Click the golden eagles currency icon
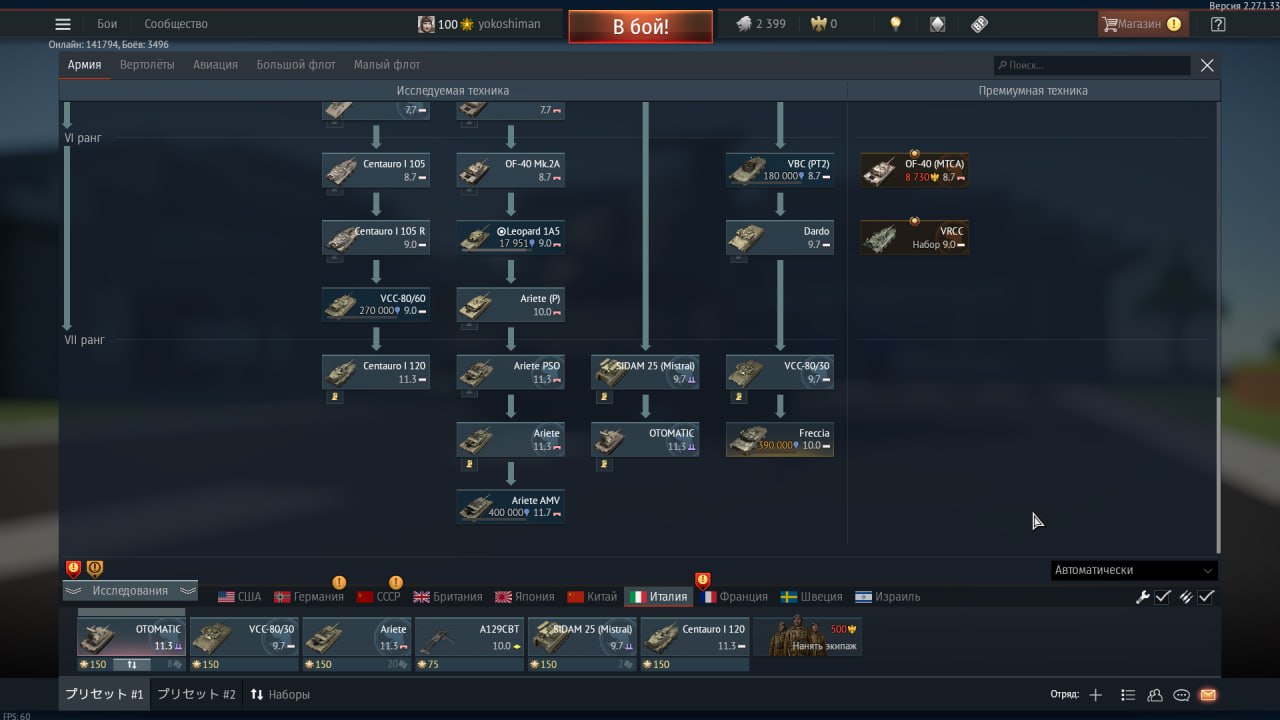1280x720 pixels. pos(817,24)
